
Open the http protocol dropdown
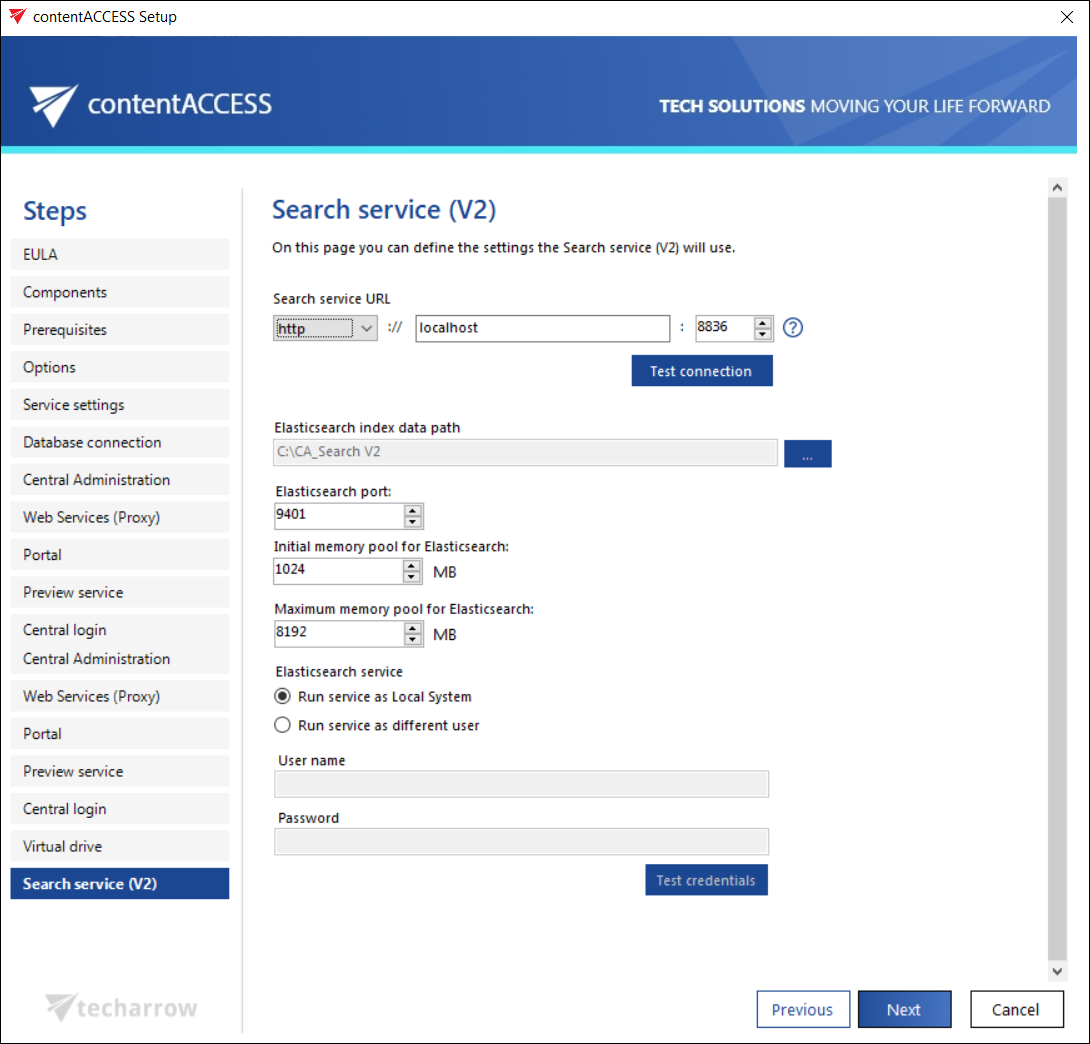click(x=325, y=328)
